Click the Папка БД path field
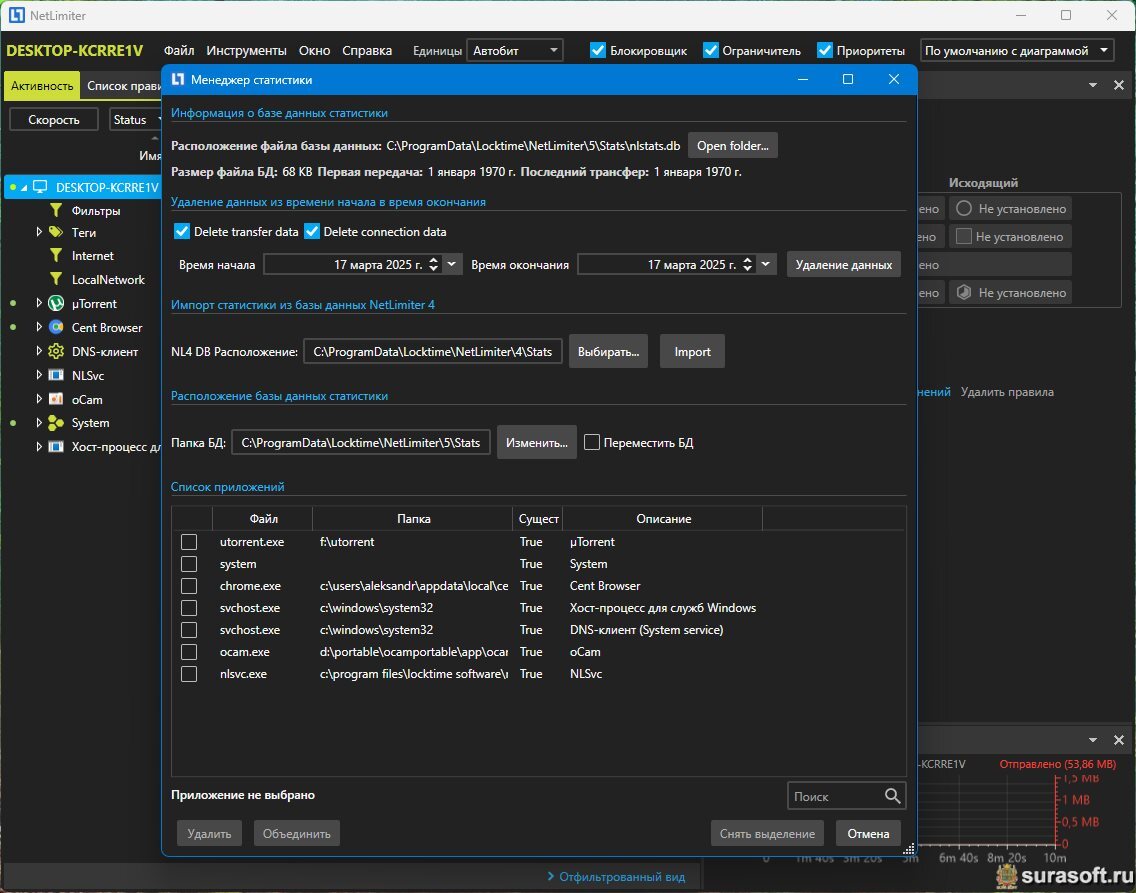Image resolution: width=1136 pixels, height=893 pixels. 361,443
